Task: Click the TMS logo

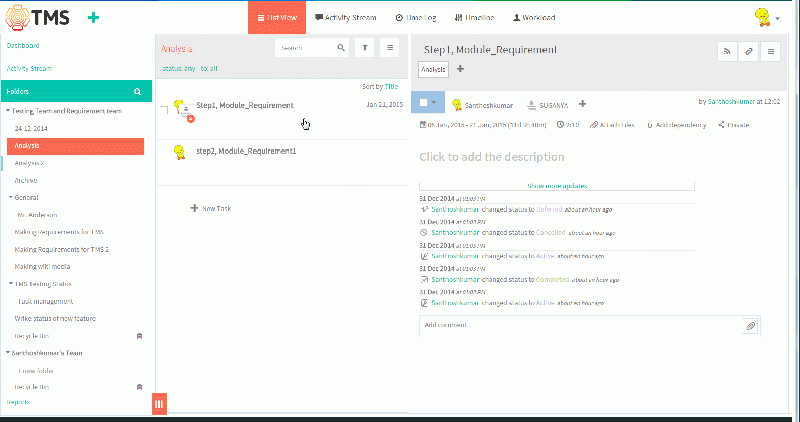Action: coord(37,17)
